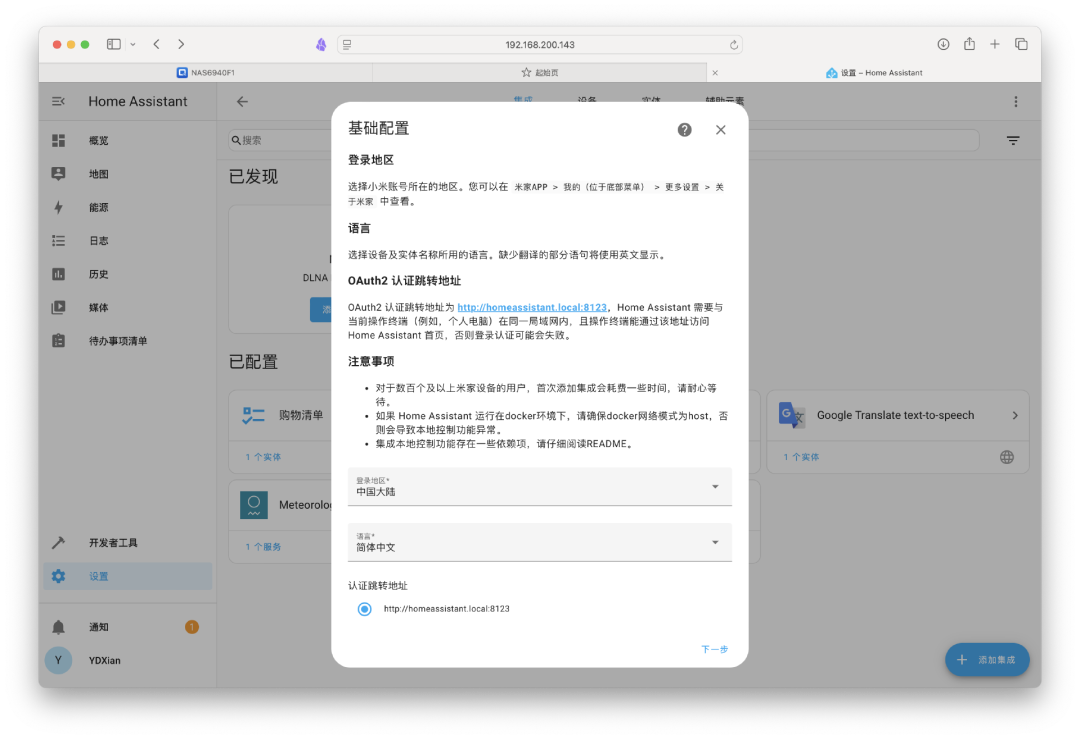Open 开发者工具 developer tools
This screenshot has width=1080, height=739.
pyautogui.click(x=112, y=543)
